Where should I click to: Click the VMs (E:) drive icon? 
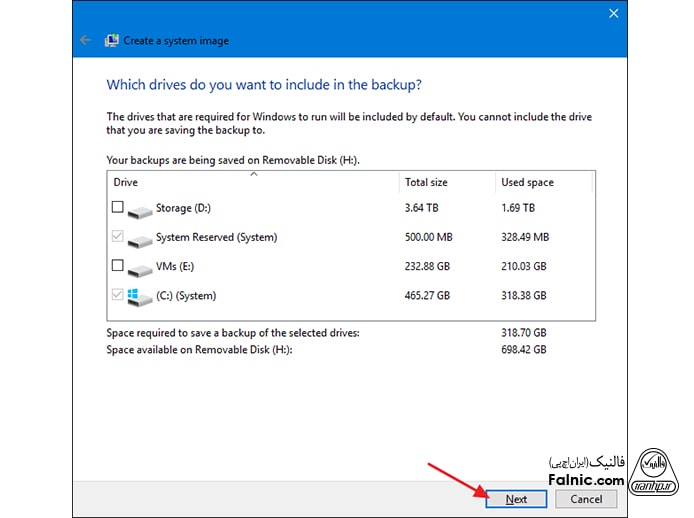(141, 267)
